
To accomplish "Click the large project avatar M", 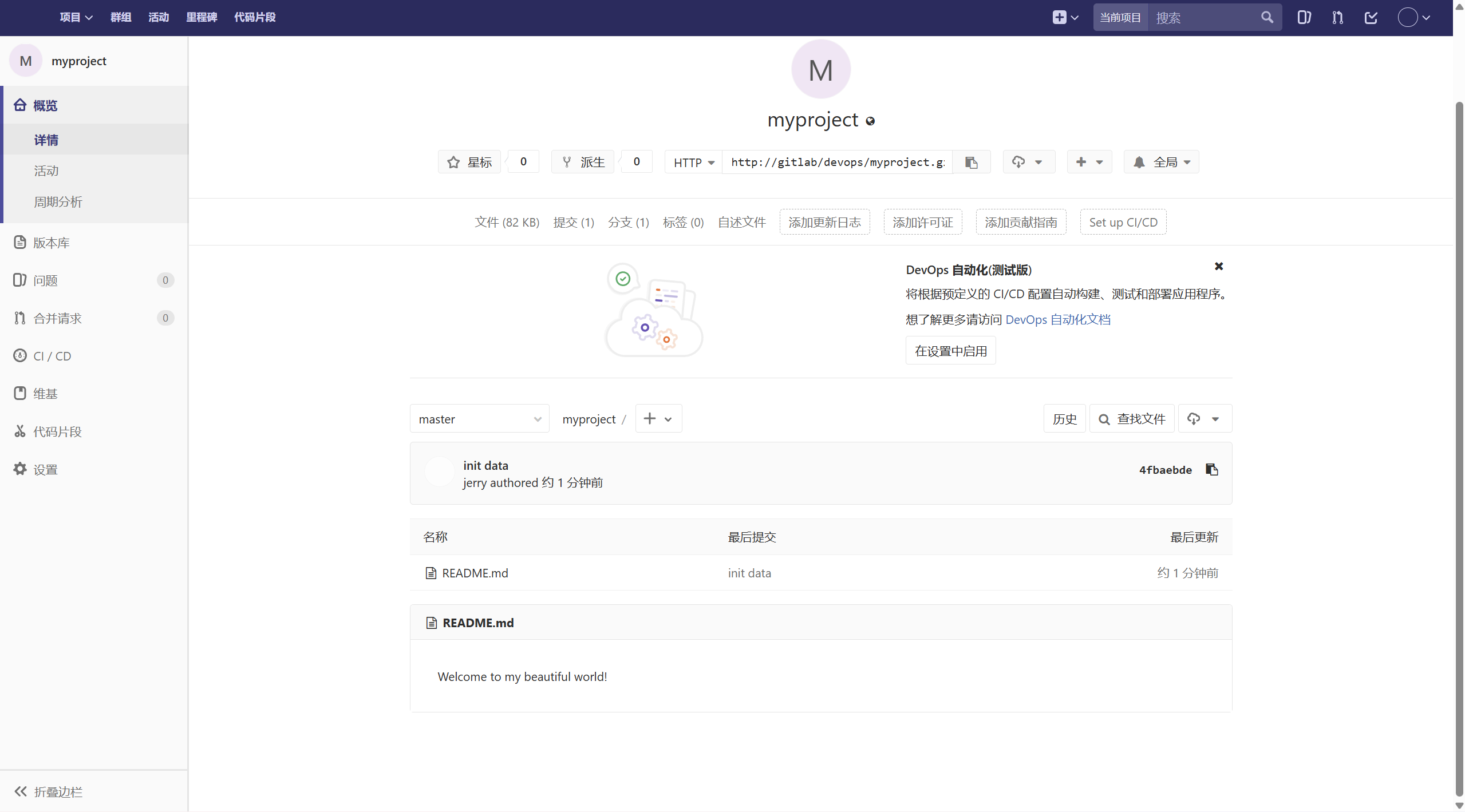I will click(820, 69).
